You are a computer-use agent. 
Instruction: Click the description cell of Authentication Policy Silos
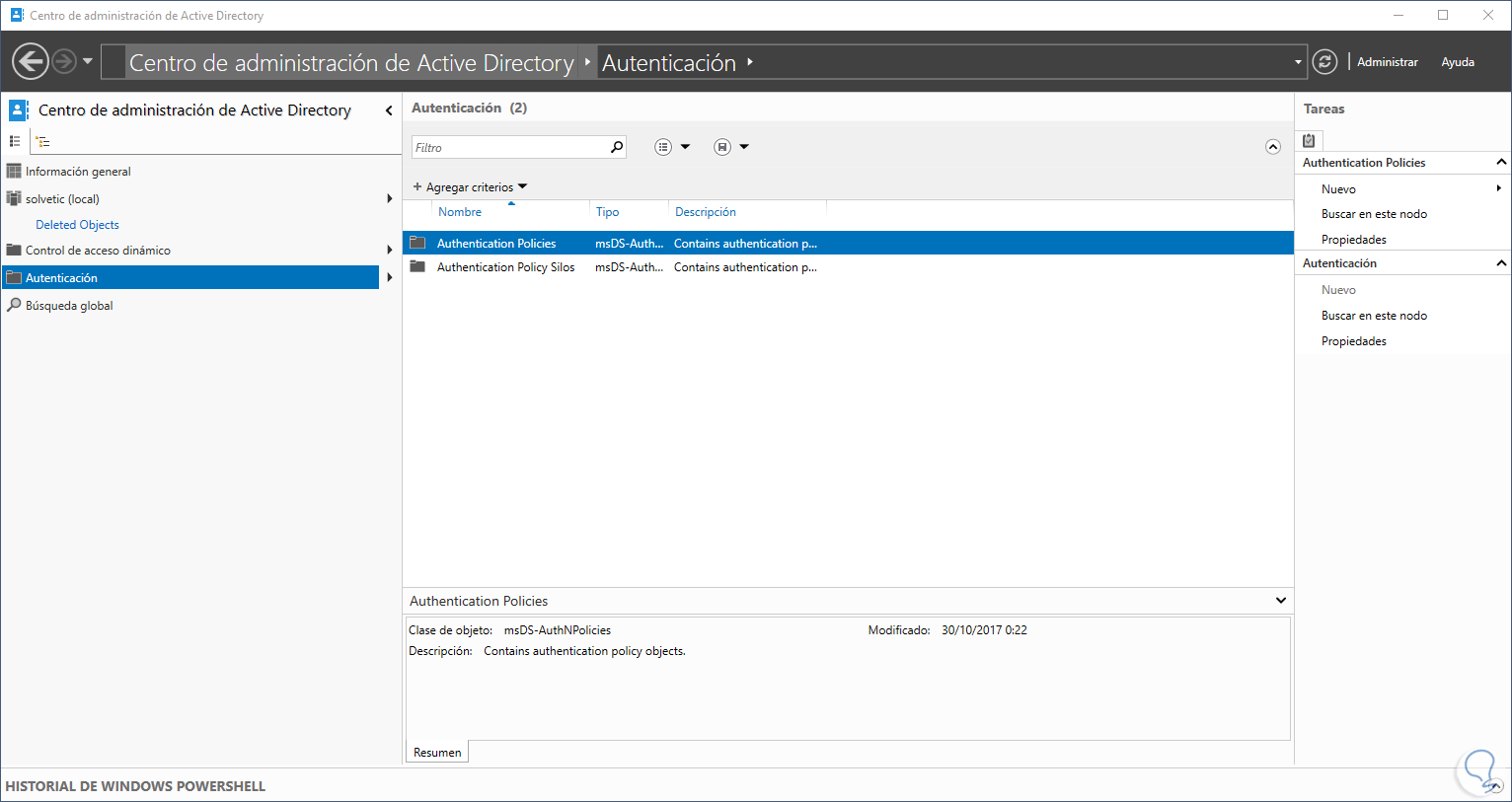[x=745, y=267]
